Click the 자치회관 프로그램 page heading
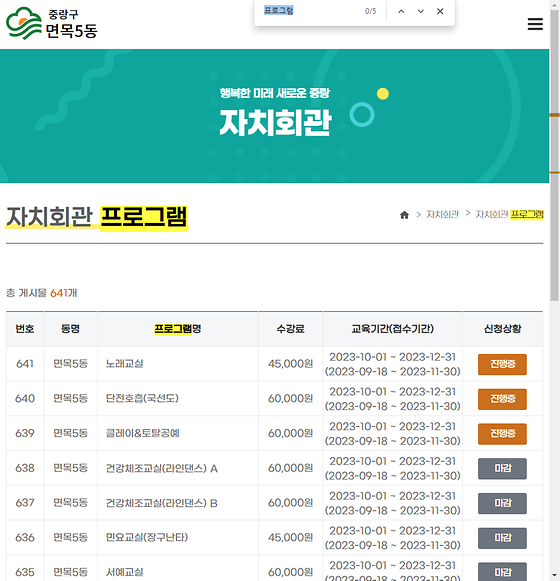Screen dimensions: 560x581 (x=97, y=217)
